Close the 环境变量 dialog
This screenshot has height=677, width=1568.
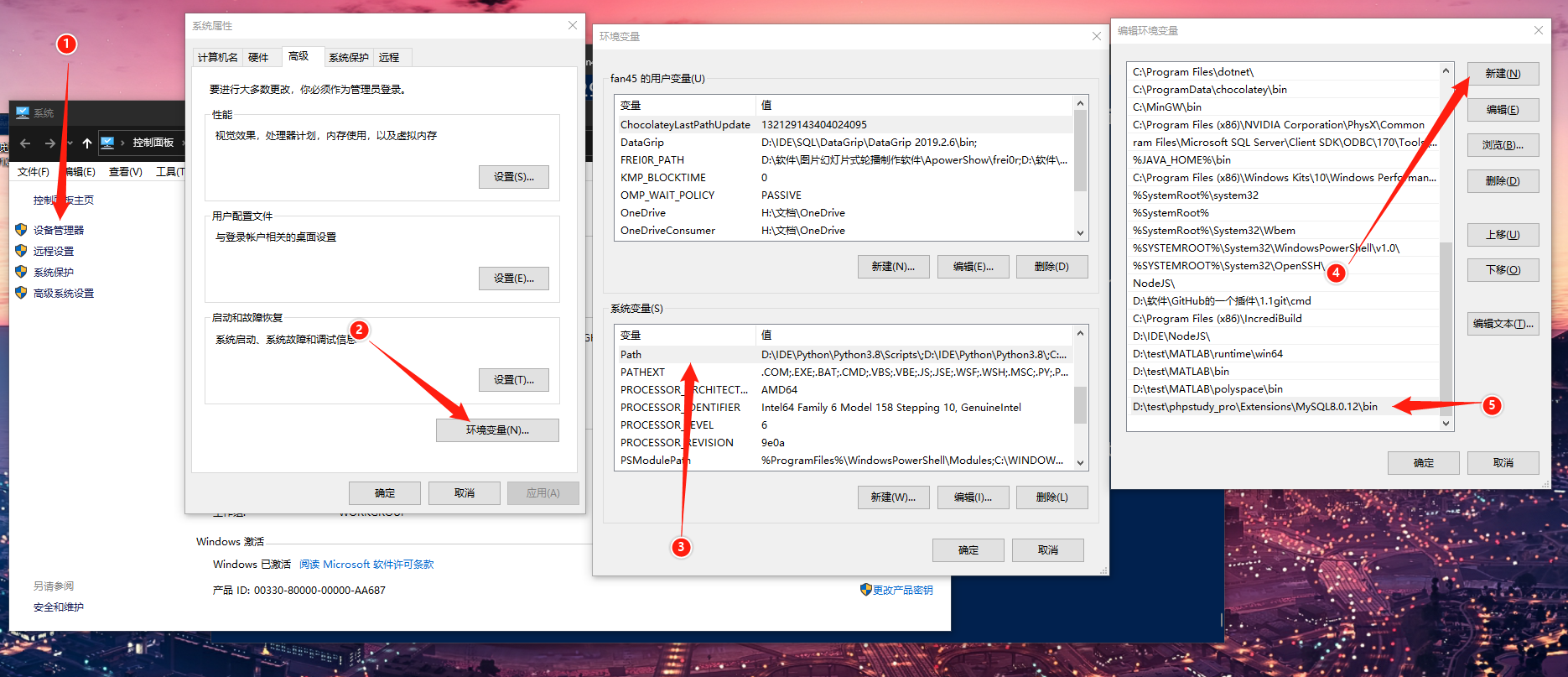click(1097, 36)
